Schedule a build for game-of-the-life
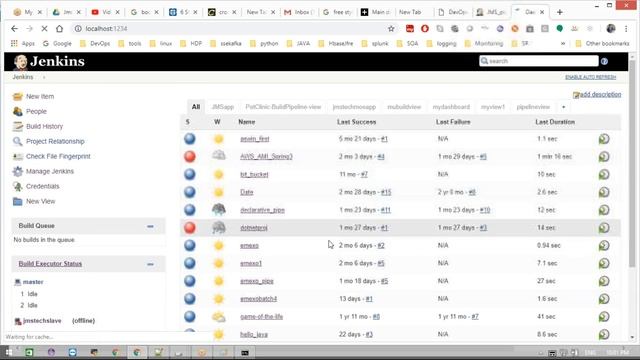The width and height of the screenshot is (640, 360). click(604, 316)
